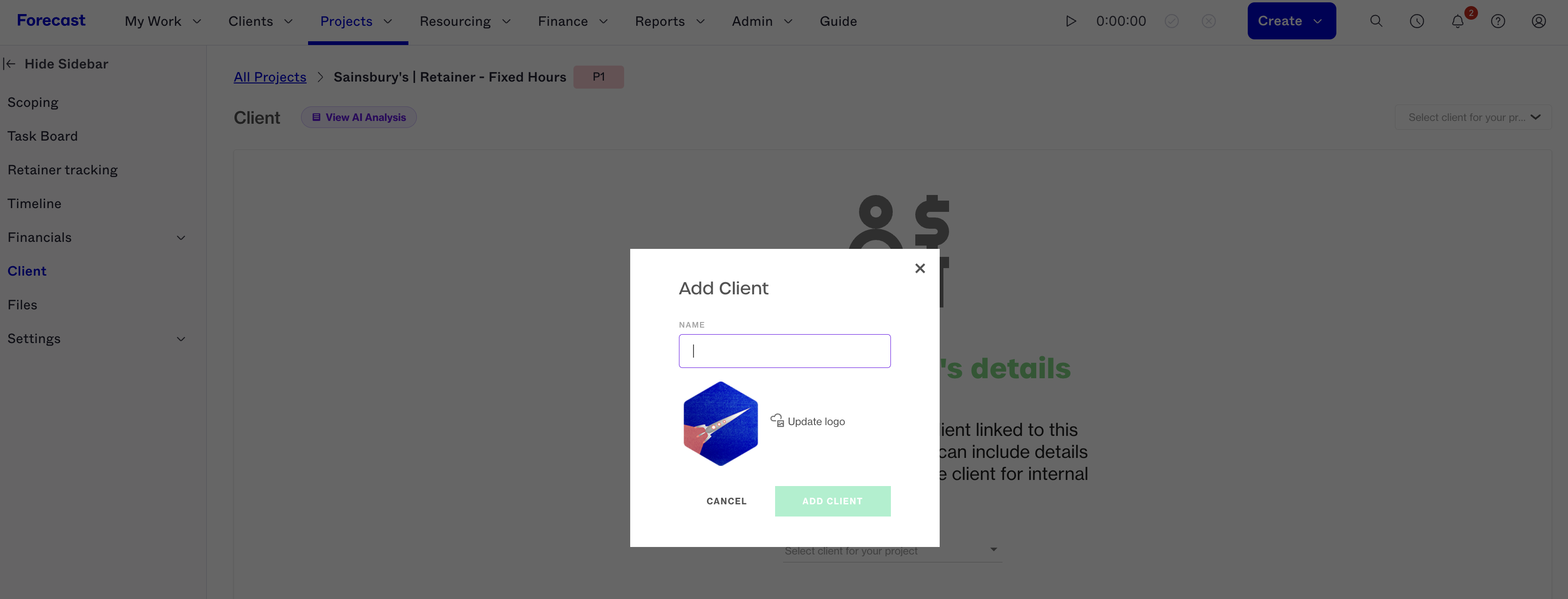The height and width of the screenshot is (599, 1568).
Task: Open search with magnifier icon
Action: point(1376,21)
